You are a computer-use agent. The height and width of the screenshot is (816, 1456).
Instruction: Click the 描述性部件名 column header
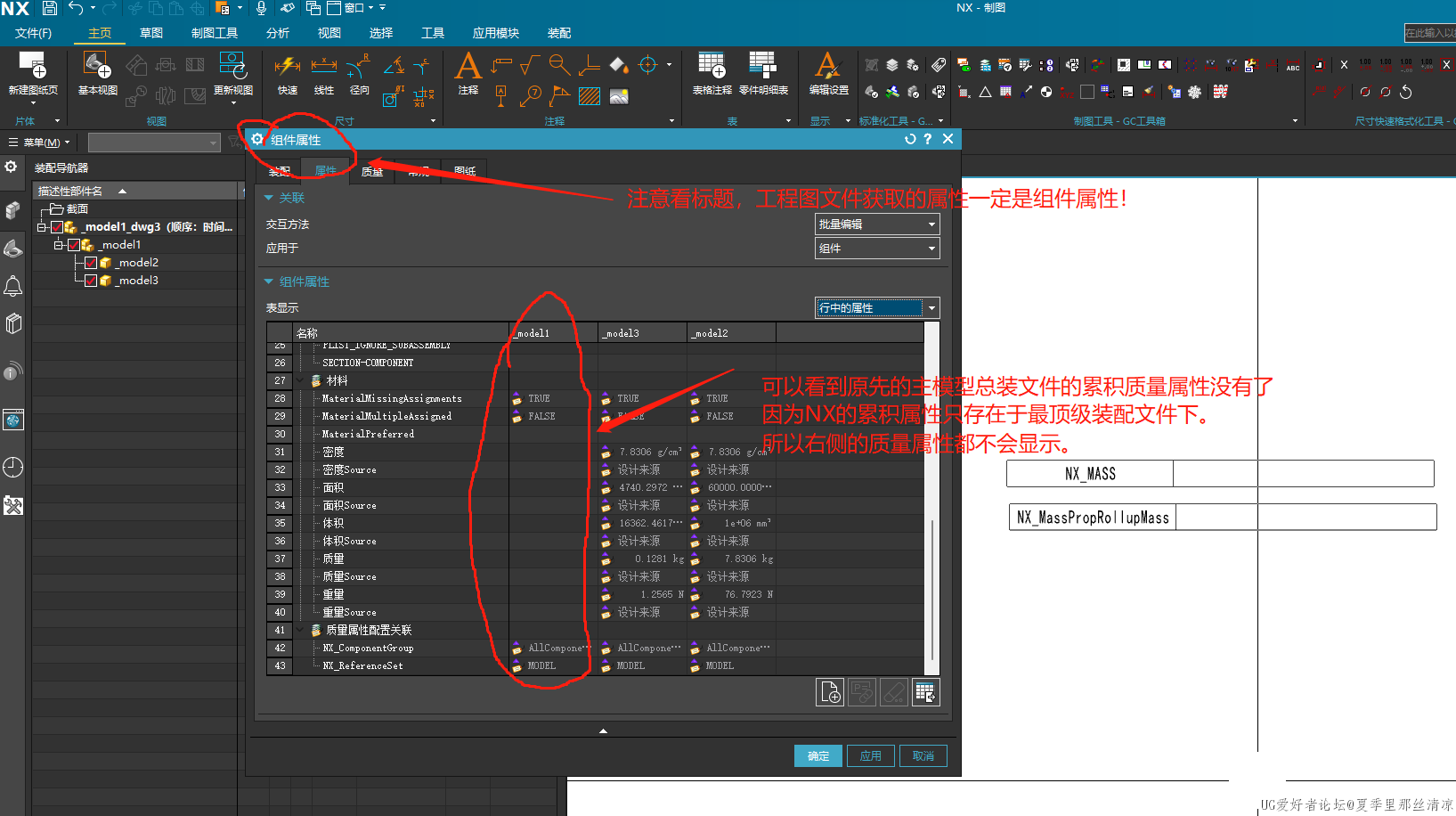click(x=135, y=191)
